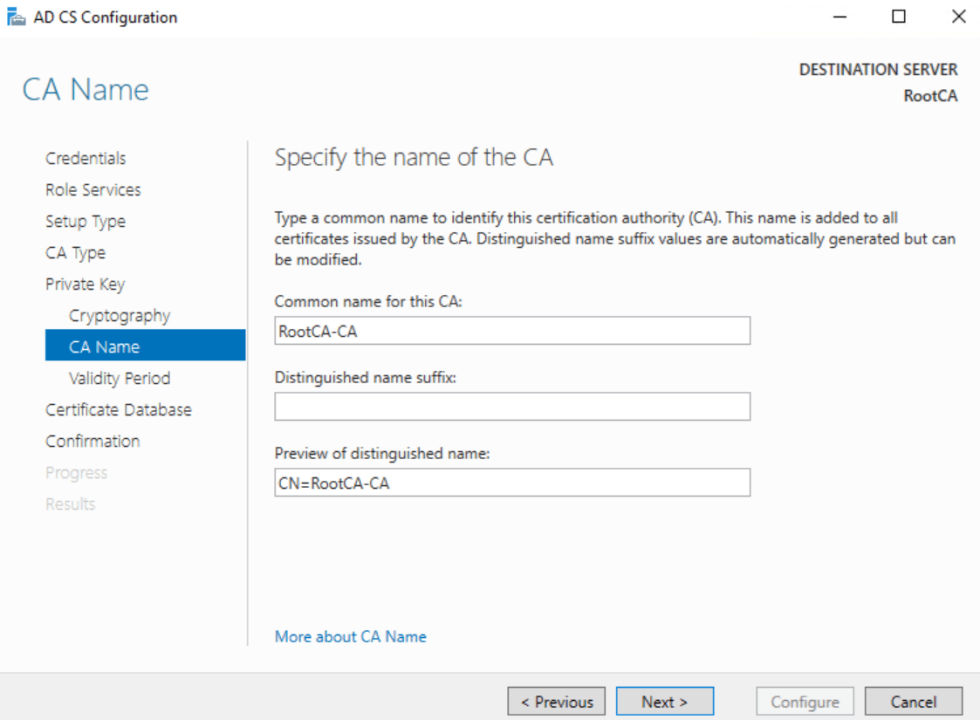This screenshot has height=720, width=980.
Task: Click the Next button to continue
Action: click(x=665, y=700)
